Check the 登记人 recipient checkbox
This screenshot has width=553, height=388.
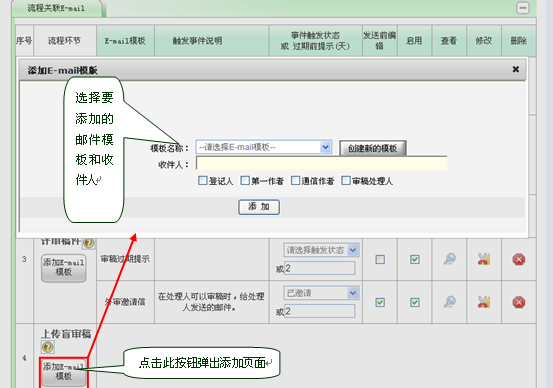coord(202,181)
